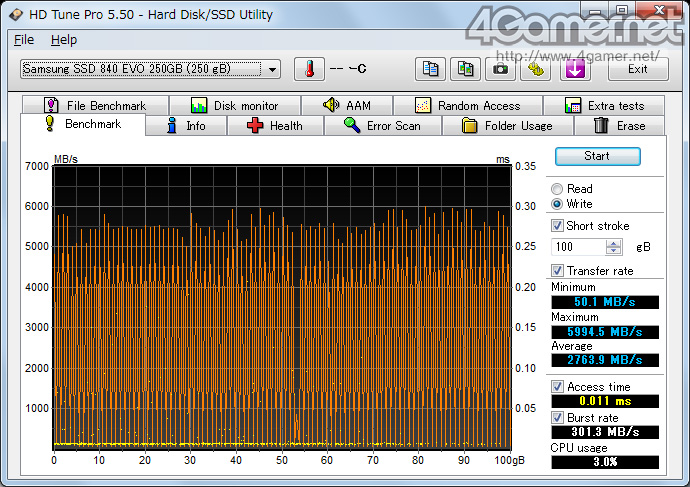Click the Average 2763.9 MB/s value
Screen dimensions: 690x487
coord(605,360)
